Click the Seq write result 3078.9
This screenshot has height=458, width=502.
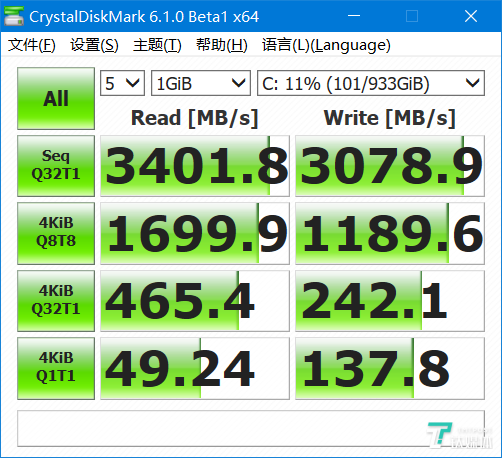click(x=390, y=166)
